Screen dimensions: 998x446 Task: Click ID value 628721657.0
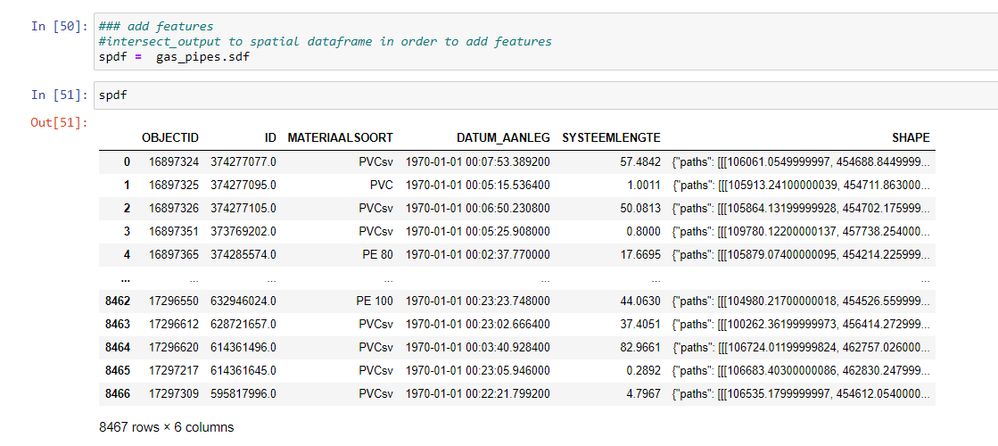pos(244,324)
